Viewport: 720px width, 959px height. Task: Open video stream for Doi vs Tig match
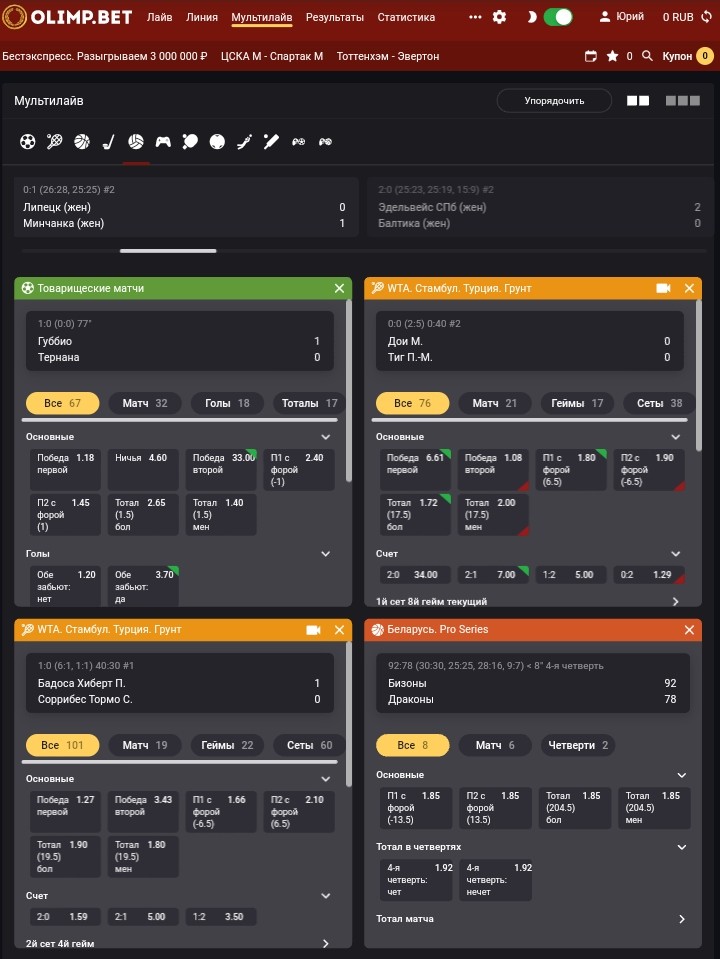point(663,288)
